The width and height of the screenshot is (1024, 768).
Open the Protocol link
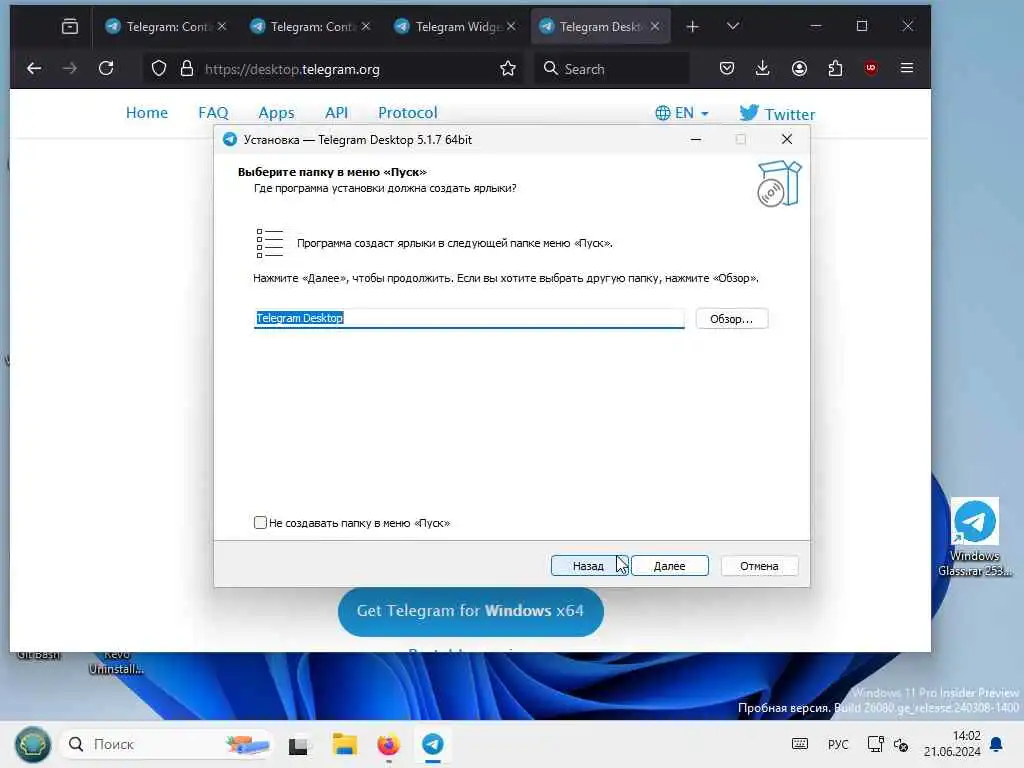408,113
